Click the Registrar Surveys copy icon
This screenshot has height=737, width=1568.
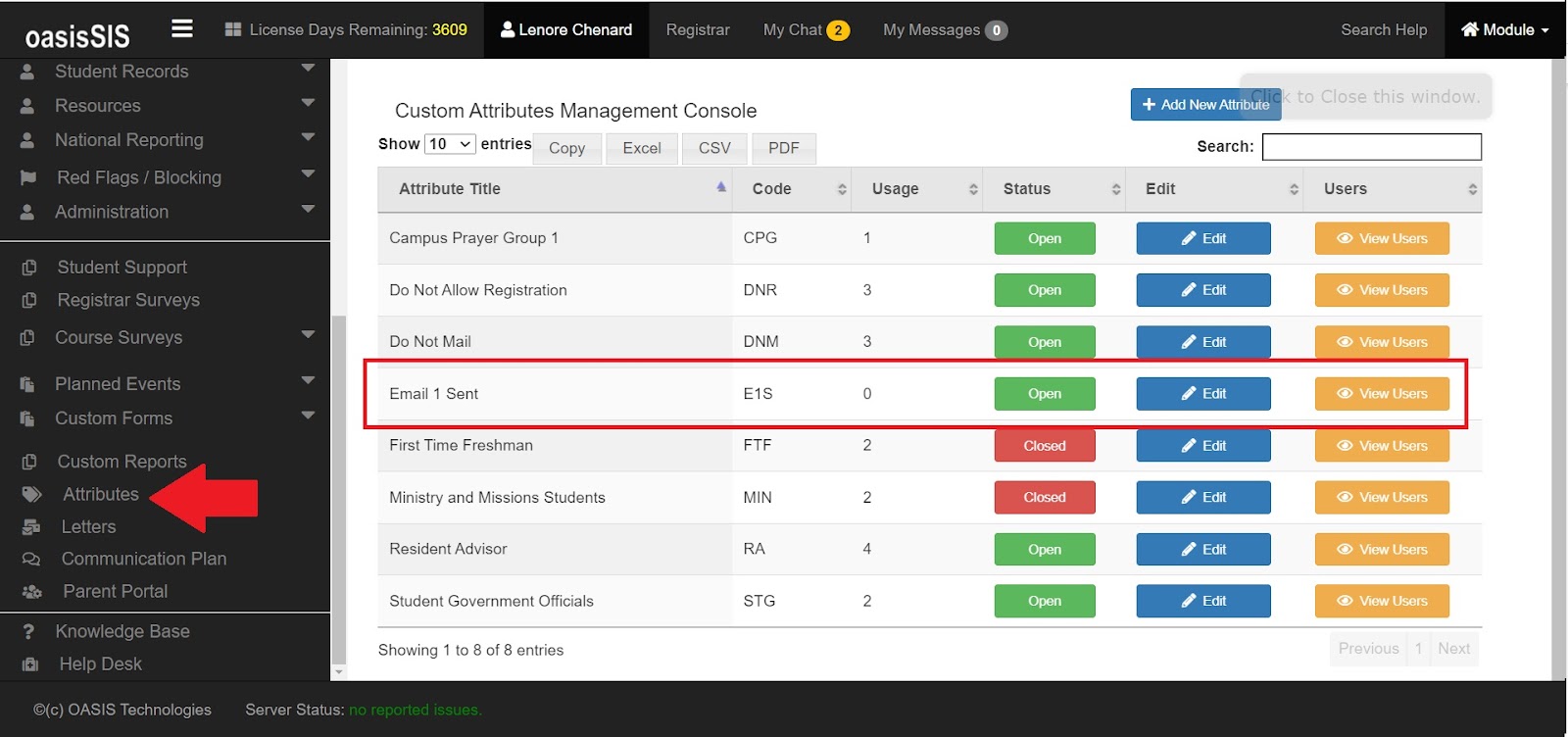pos(29,300)
